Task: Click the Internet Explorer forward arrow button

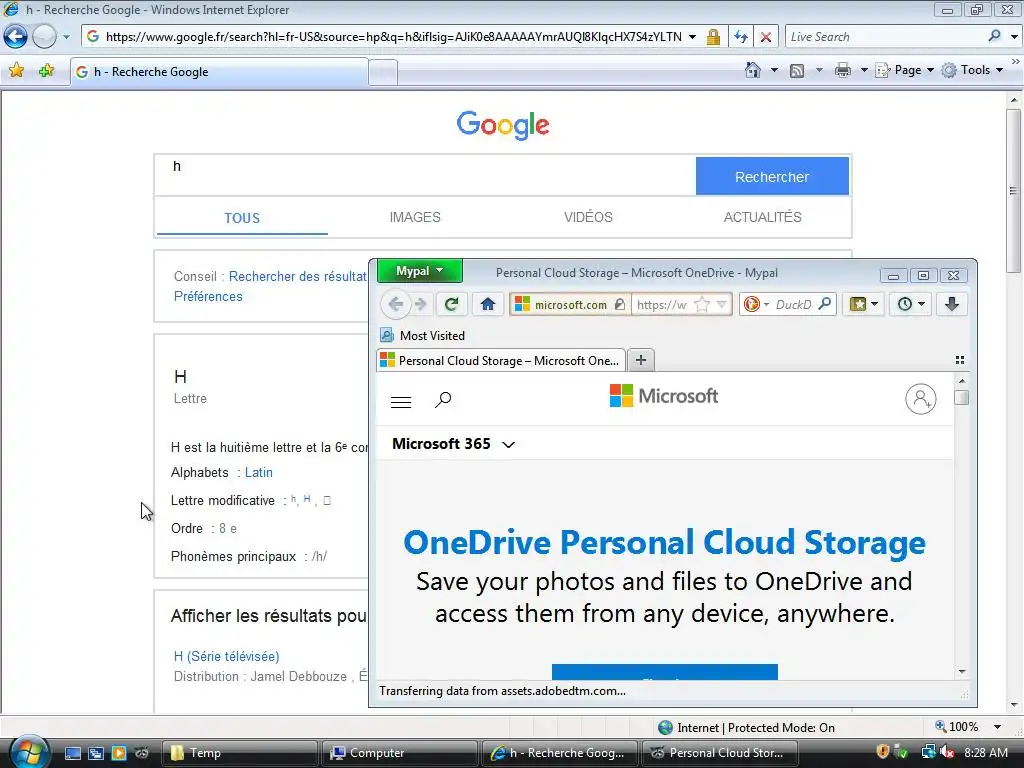Action: [44, 37]
